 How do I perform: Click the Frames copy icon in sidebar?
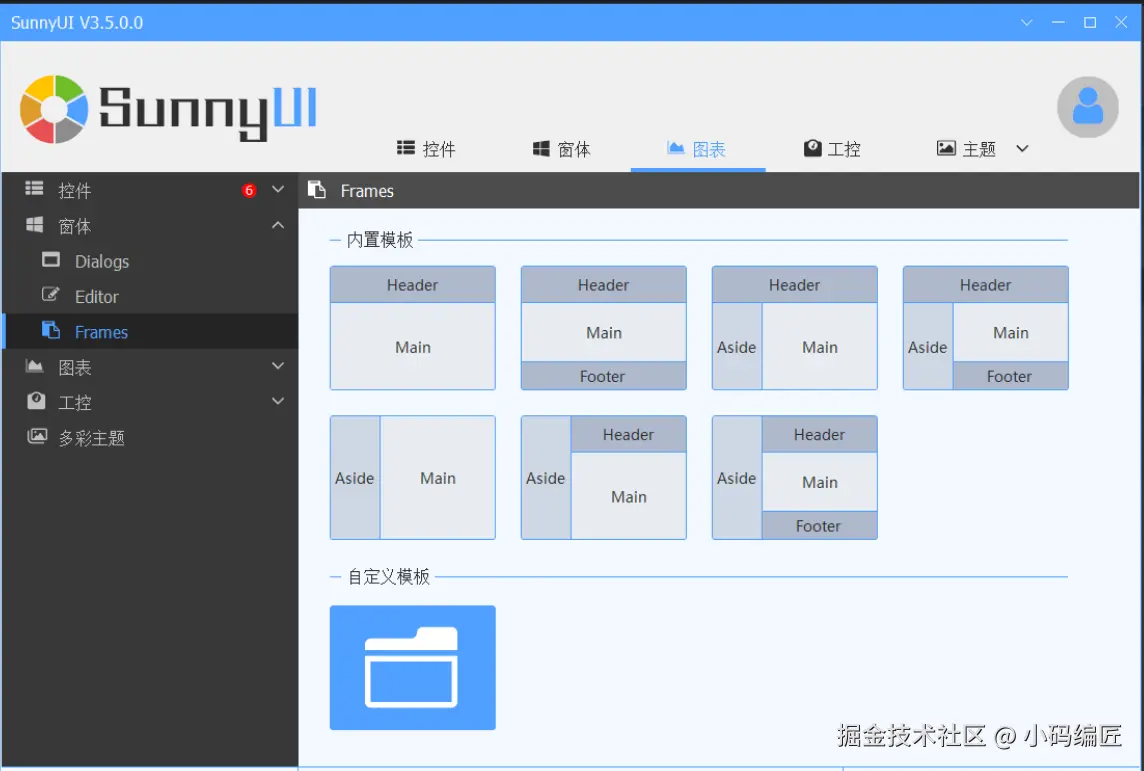pyautogui.click(x=51, y=330)
